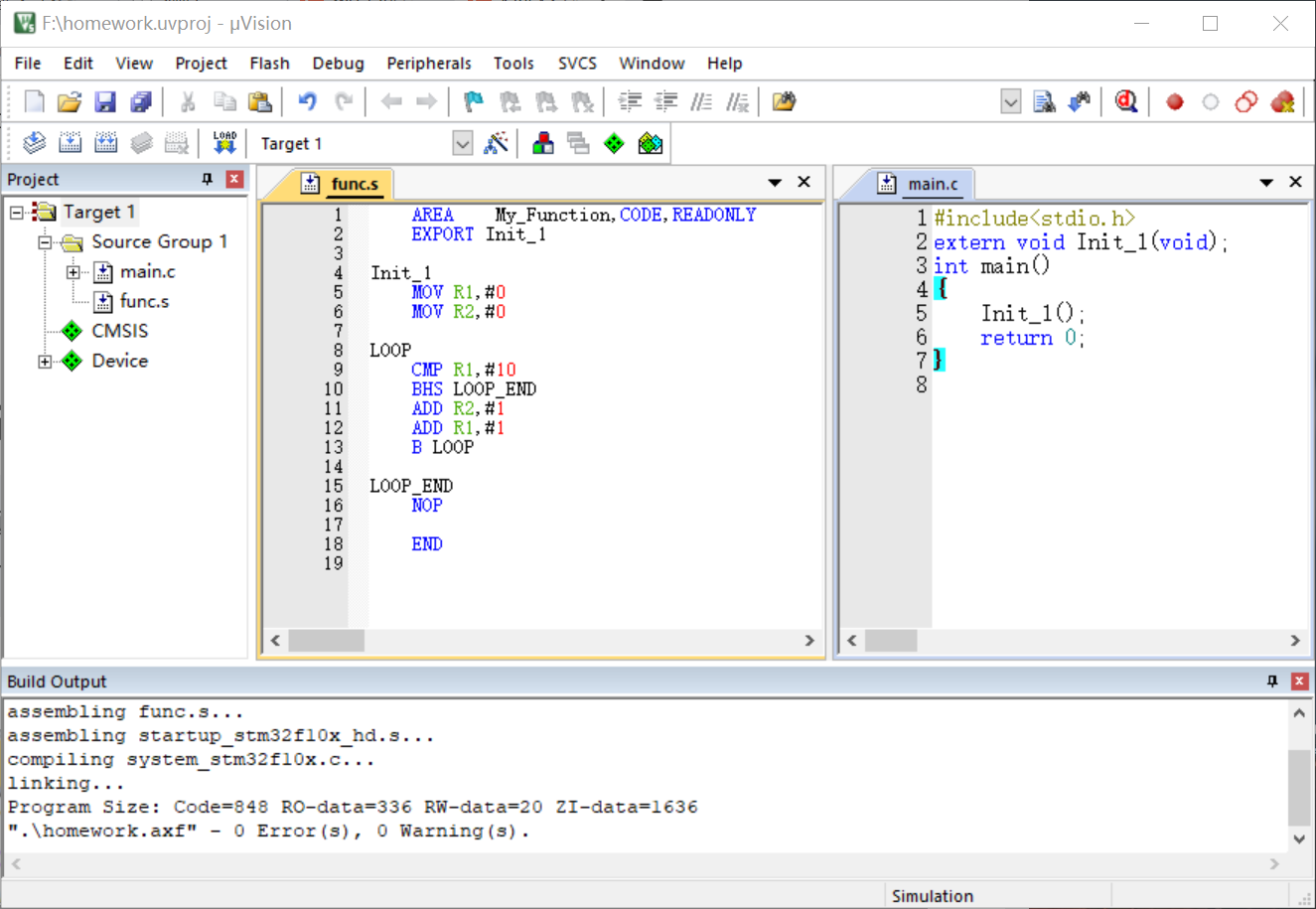Select func.s editor tab
Image resolution: width=1316 pixels, height=909 pixels.
click(x=344, y=184)
